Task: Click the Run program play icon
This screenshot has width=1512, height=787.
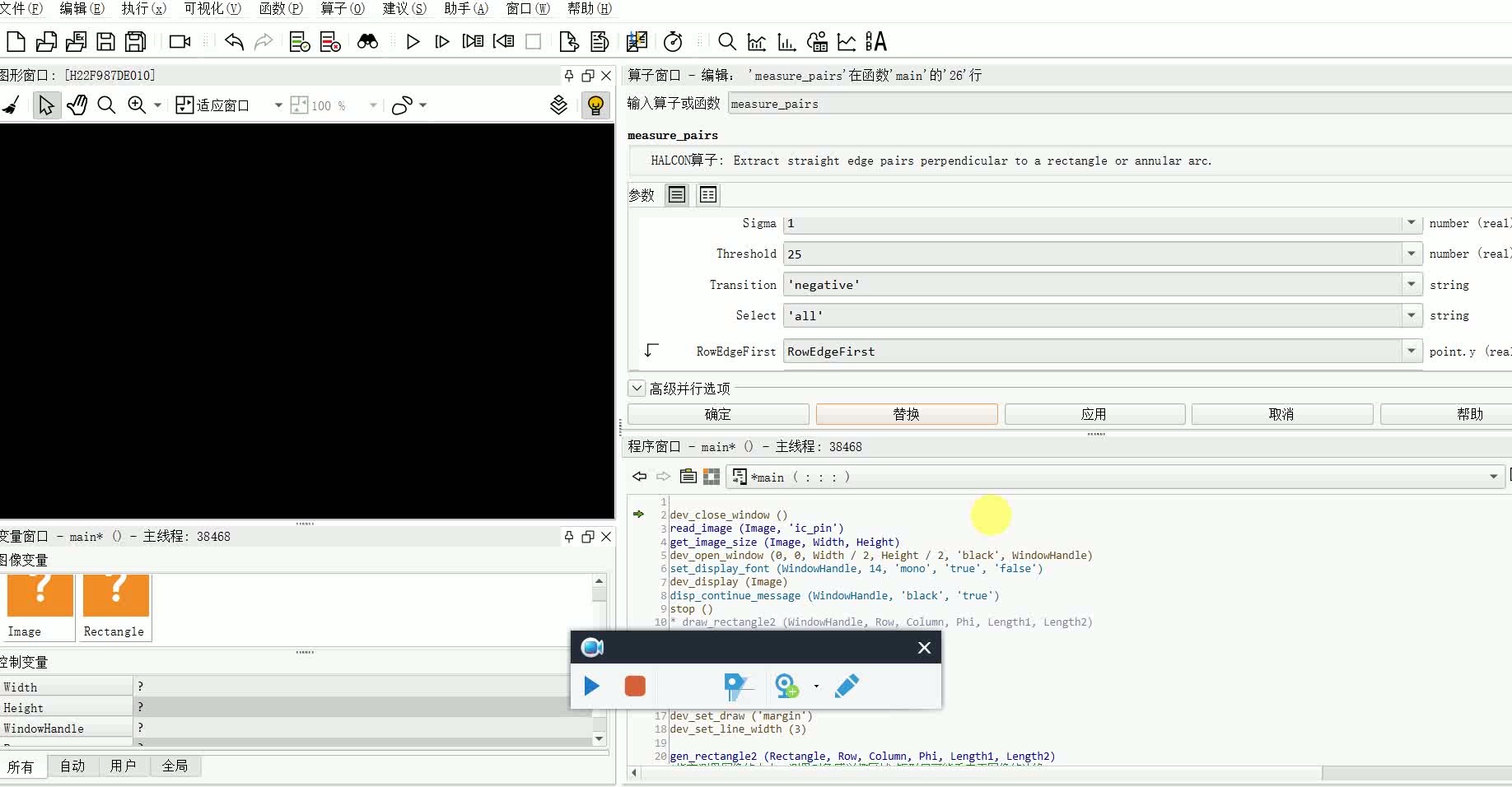Action: coord(413,42)
